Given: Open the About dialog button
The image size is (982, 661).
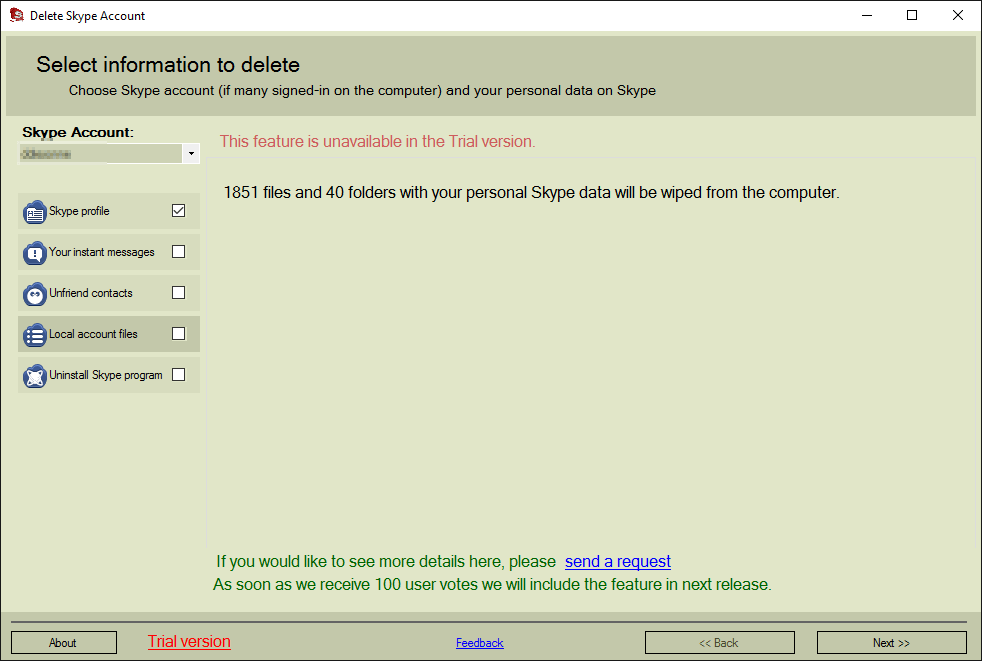Looking at the screenshot, I should (x=64, y=643).
